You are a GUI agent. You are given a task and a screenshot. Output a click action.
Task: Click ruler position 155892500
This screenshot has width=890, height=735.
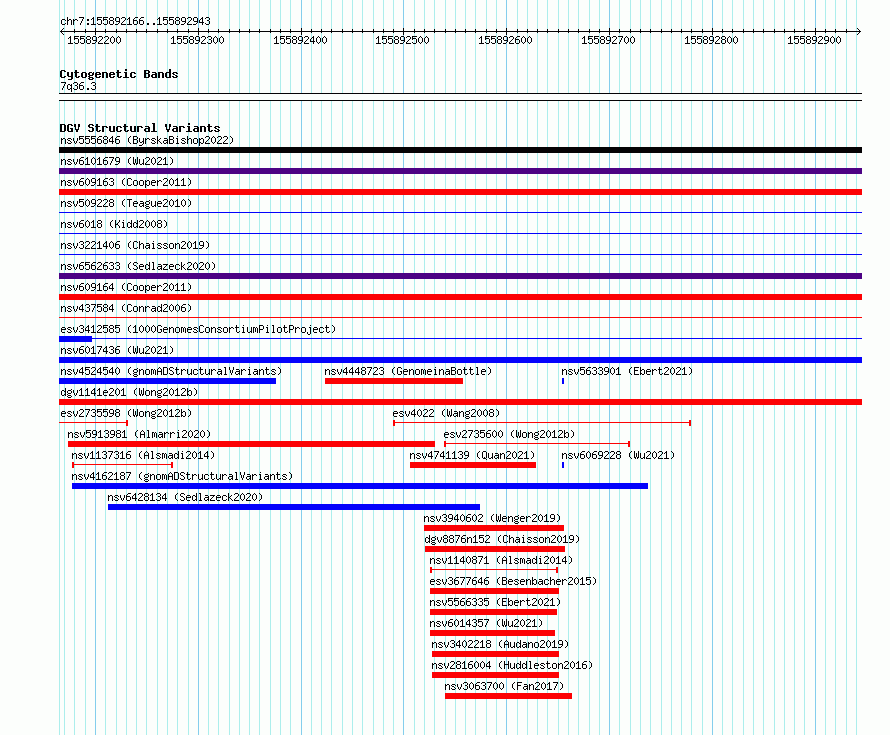tap(402, 40)
